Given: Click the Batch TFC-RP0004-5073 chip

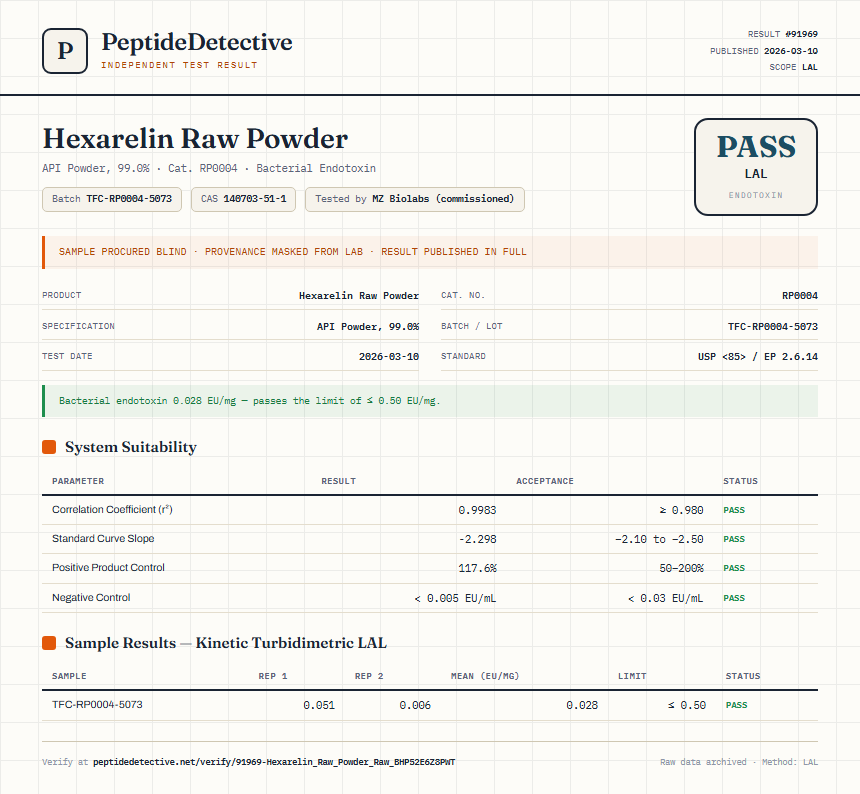Looking at the screenshot, I should point(112,199).
